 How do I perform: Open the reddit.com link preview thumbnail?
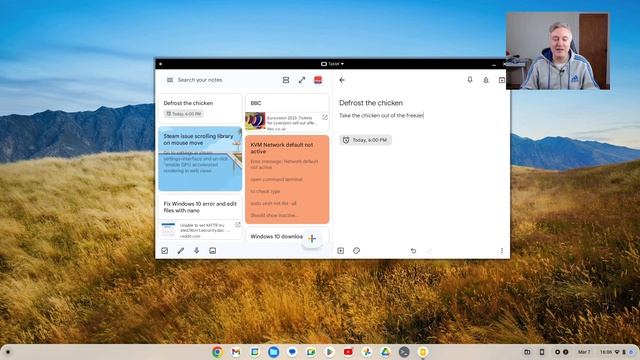(168, 229)
